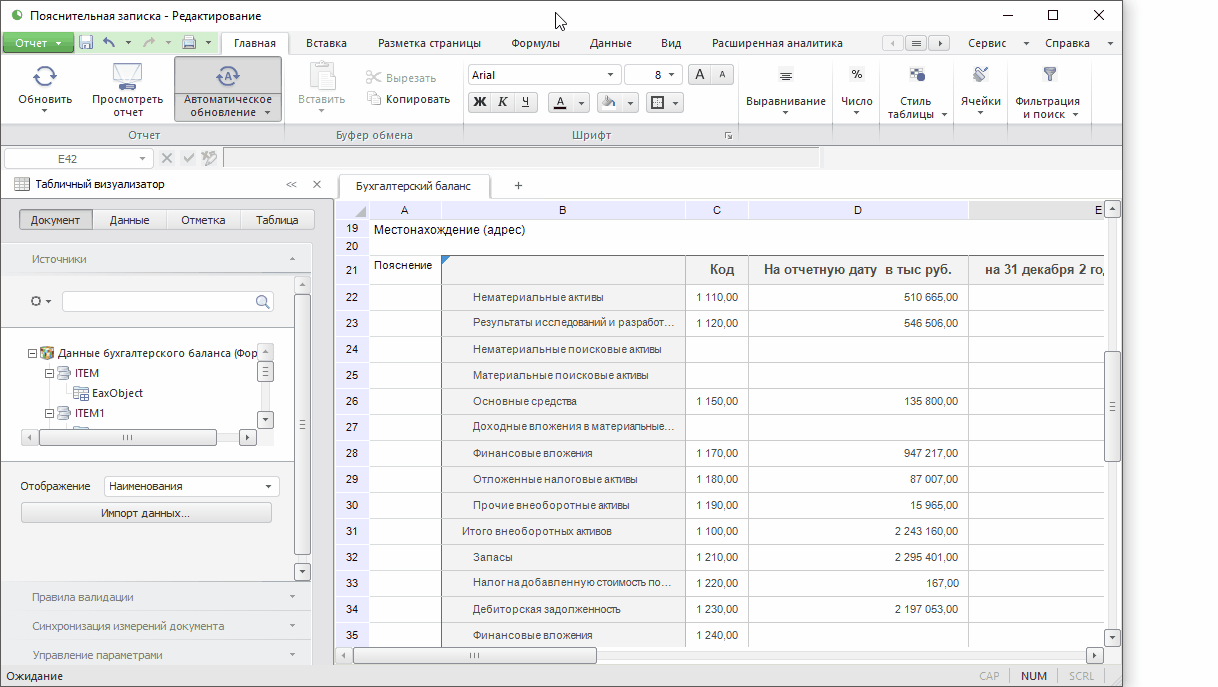Open Стиль таблицы gallery
The height and width of the screenshot is (687, 1218).
[x=916, y=90]
